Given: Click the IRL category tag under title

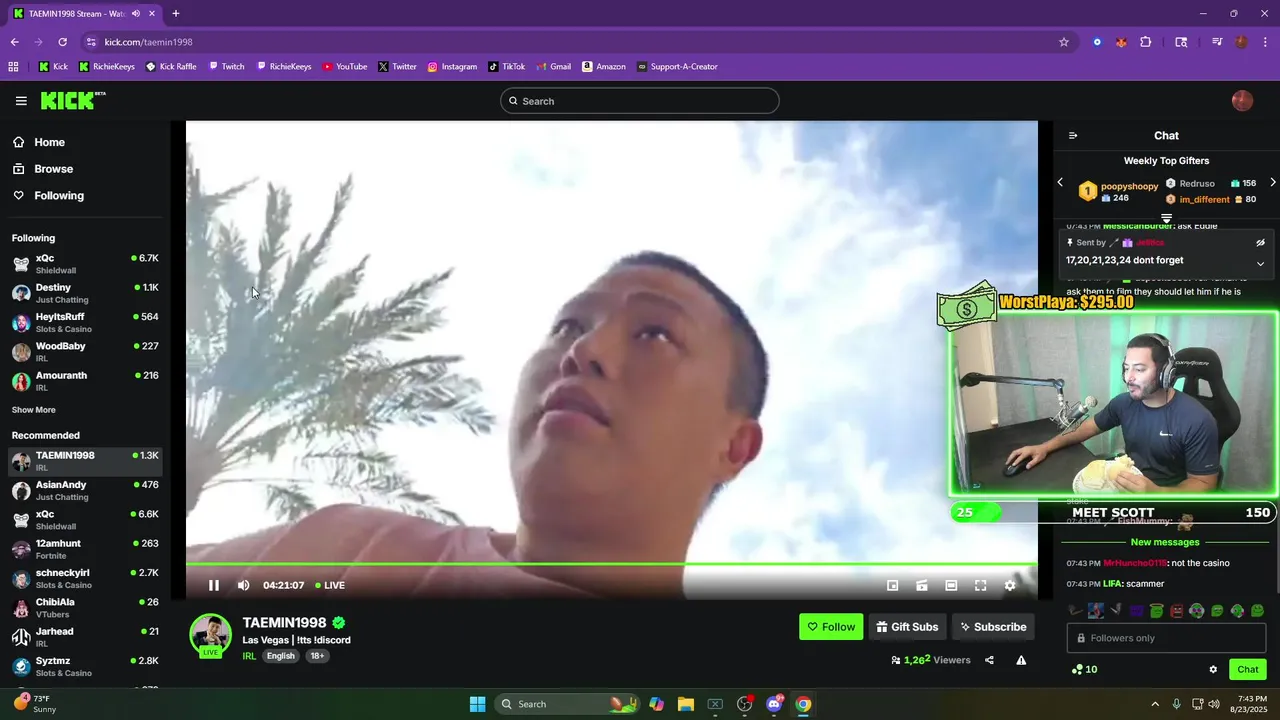Looking at the screenshot, I should pos(249,656).
